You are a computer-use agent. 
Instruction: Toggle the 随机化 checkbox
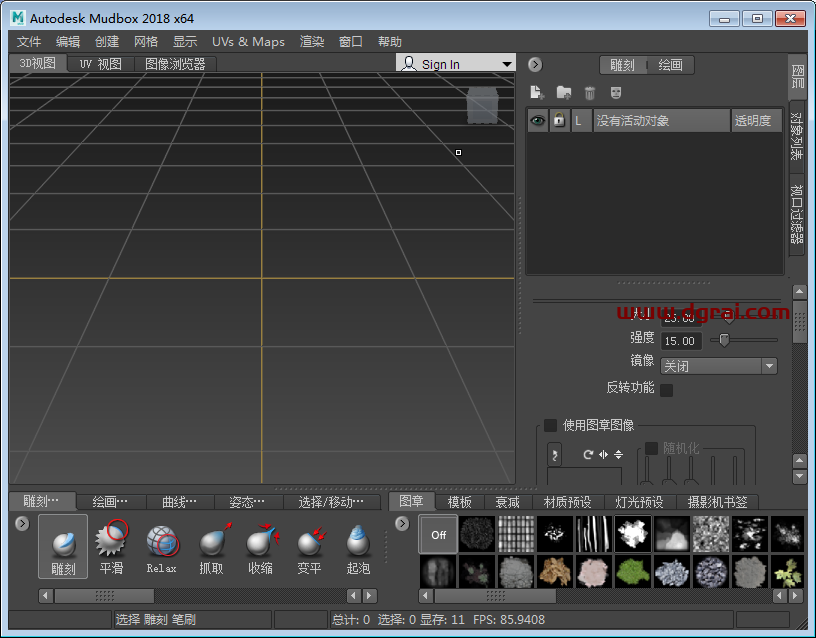pyautogui.click(x=651, y=448)
